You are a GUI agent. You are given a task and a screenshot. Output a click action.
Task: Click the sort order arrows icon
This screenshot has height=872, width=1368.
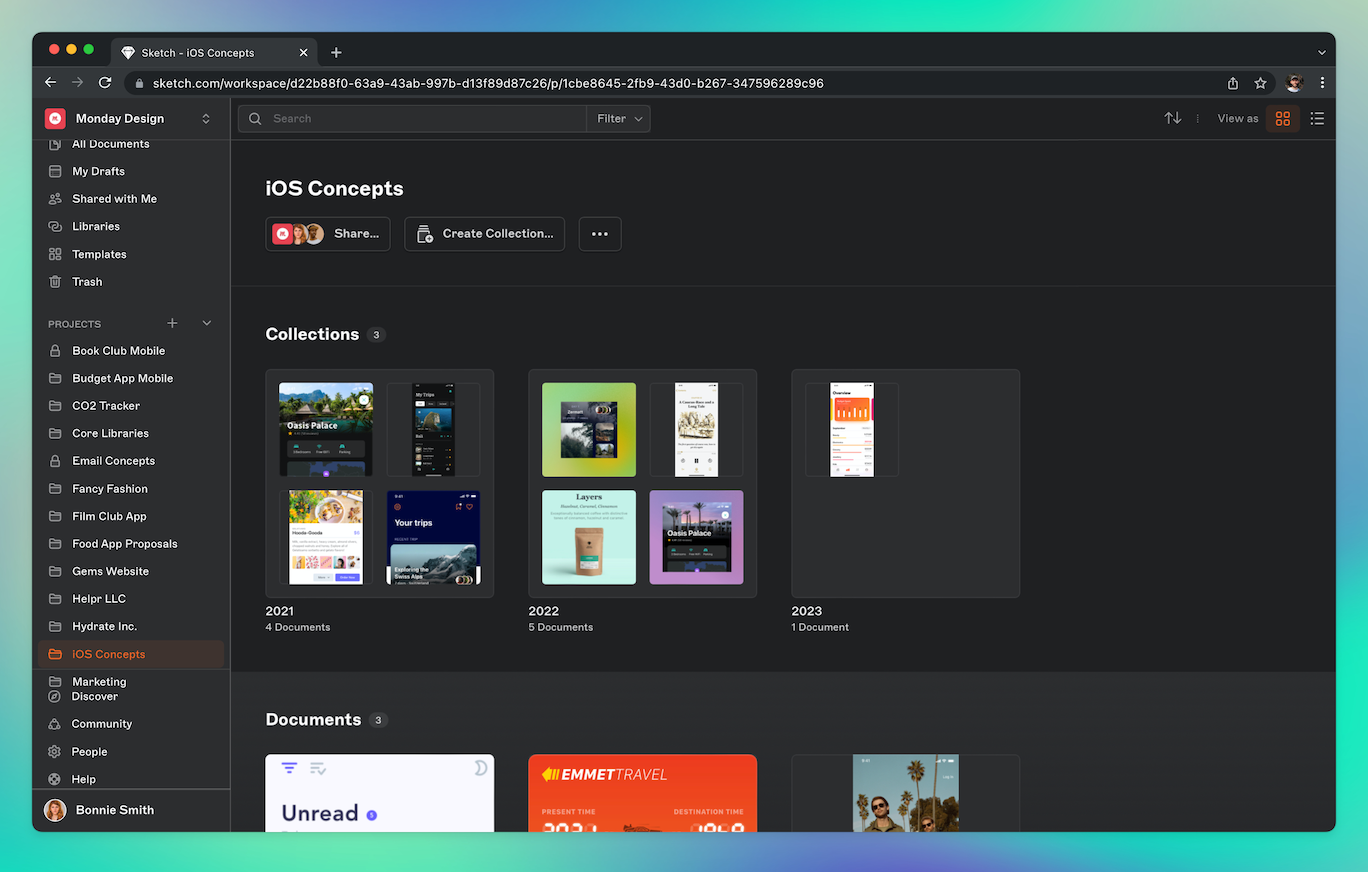point(1173,118)
